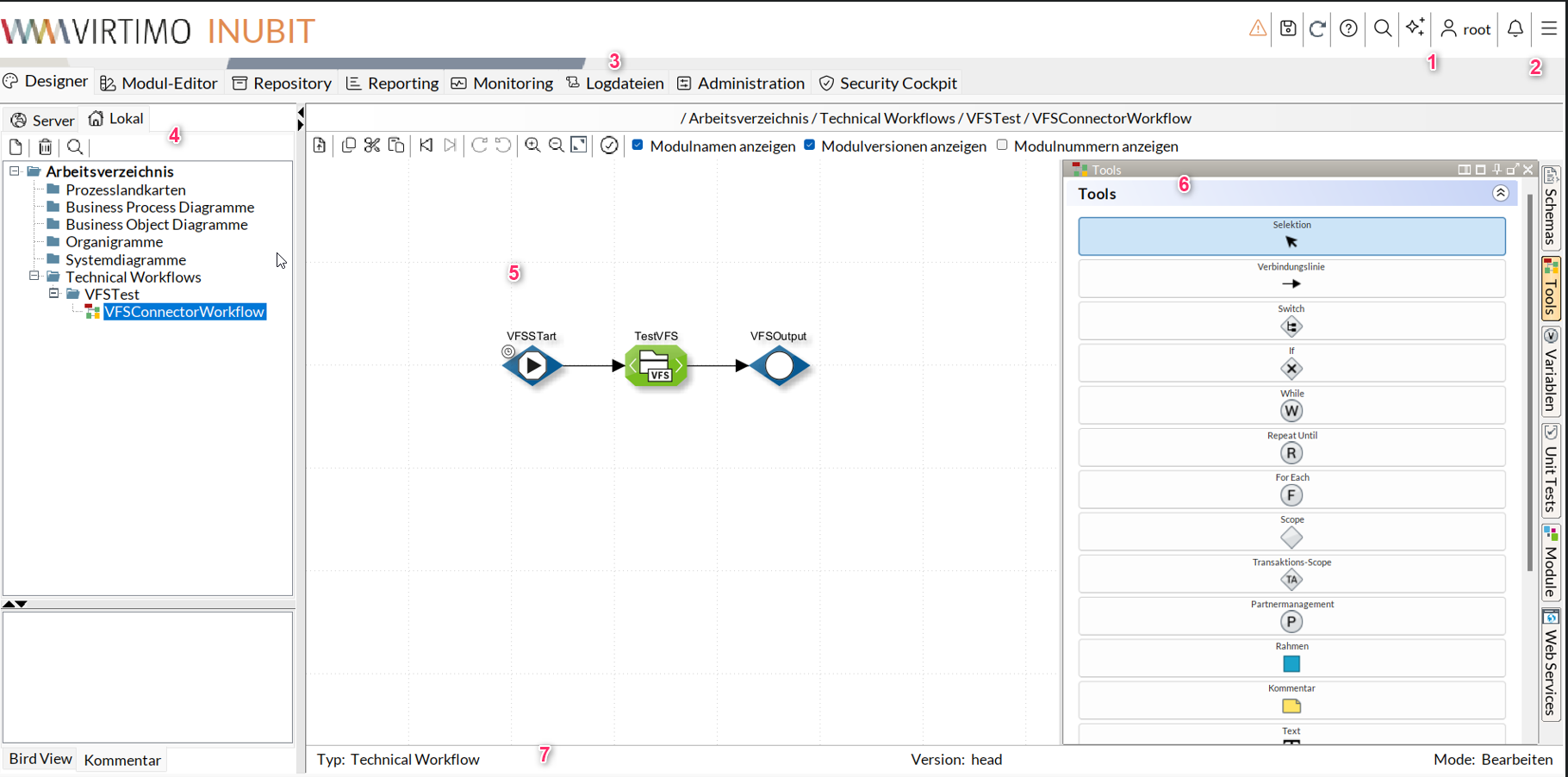
Task: Pick the Verbindungslinie connection tool
Action: pyautogui.click(x=1291, y=277)
